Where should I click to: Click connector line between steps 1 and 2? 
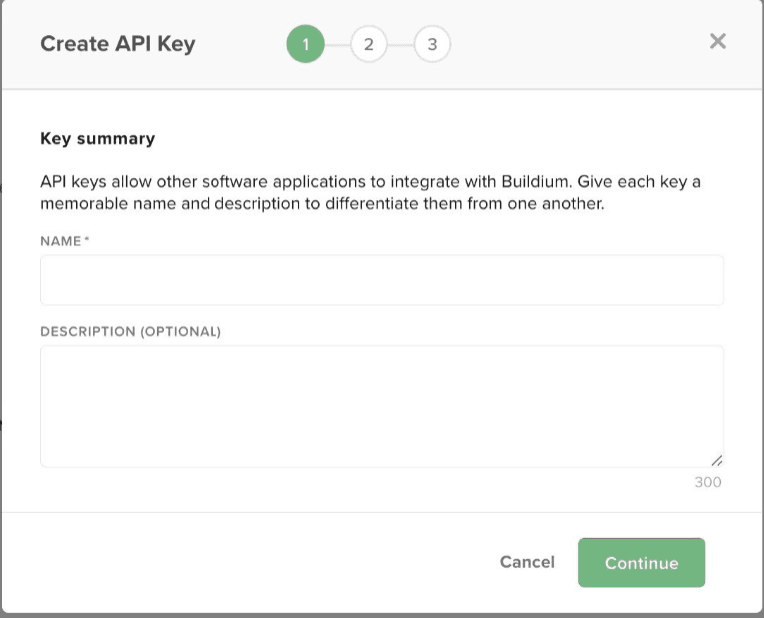pos(337,44)
